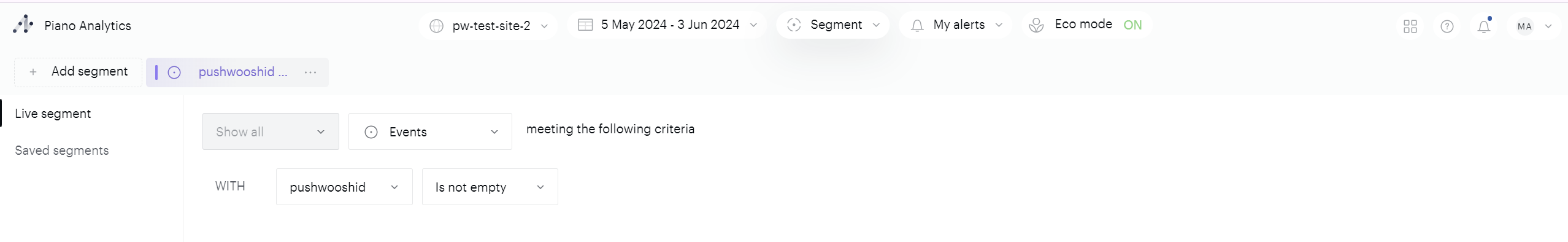The image size is (1568, 242).
Task: Expand the pw-test-site-2 site selector
Action: pos(488,26)
